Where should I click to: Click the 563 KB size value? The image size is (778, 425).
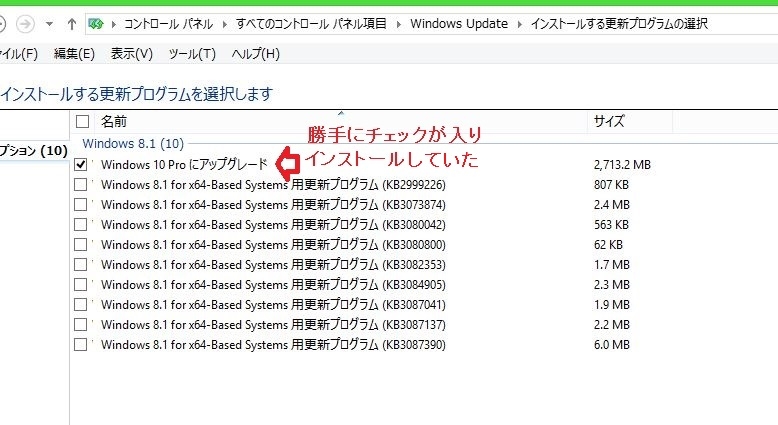611,224
